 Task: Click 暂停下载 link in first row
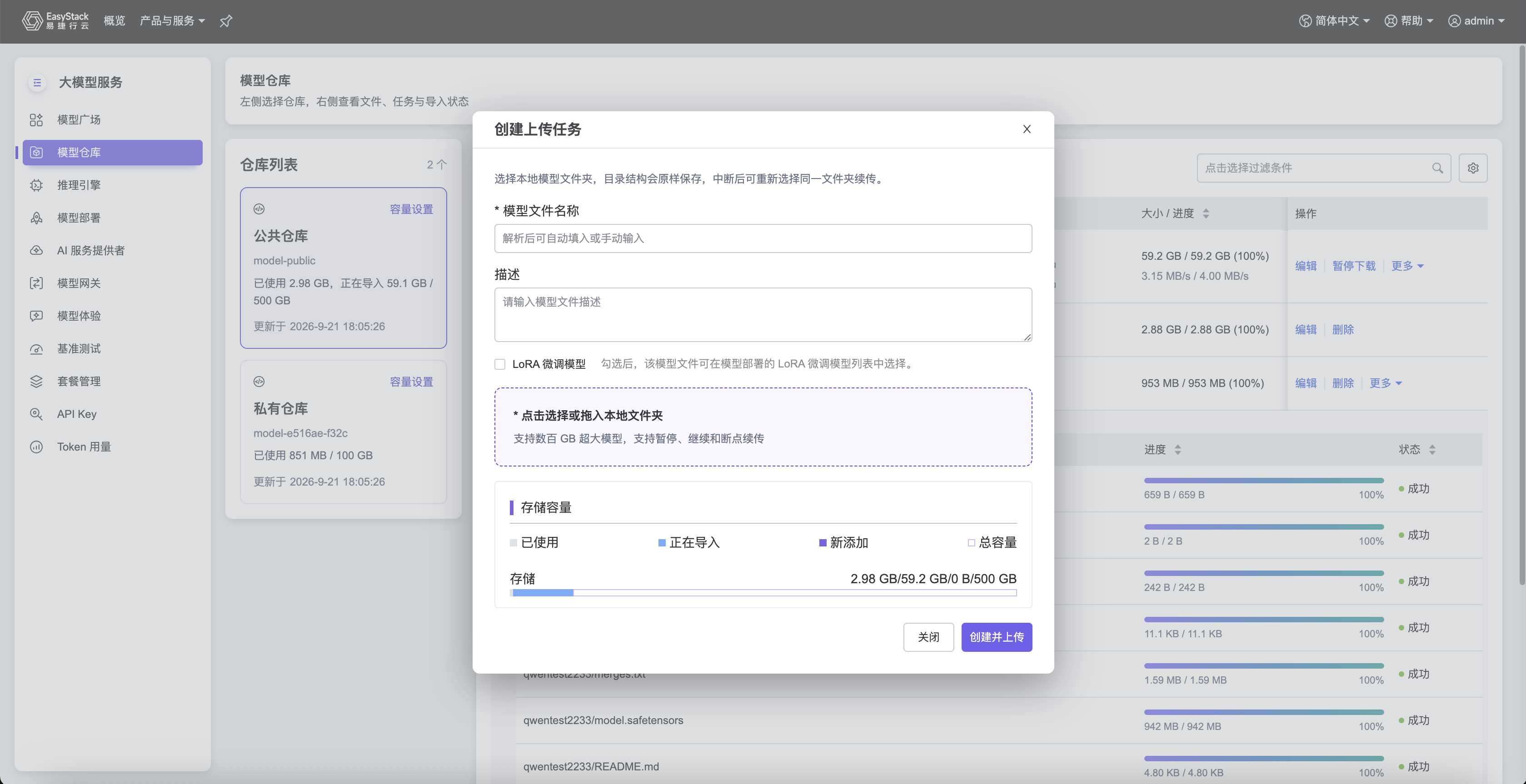coord(1354,266)
